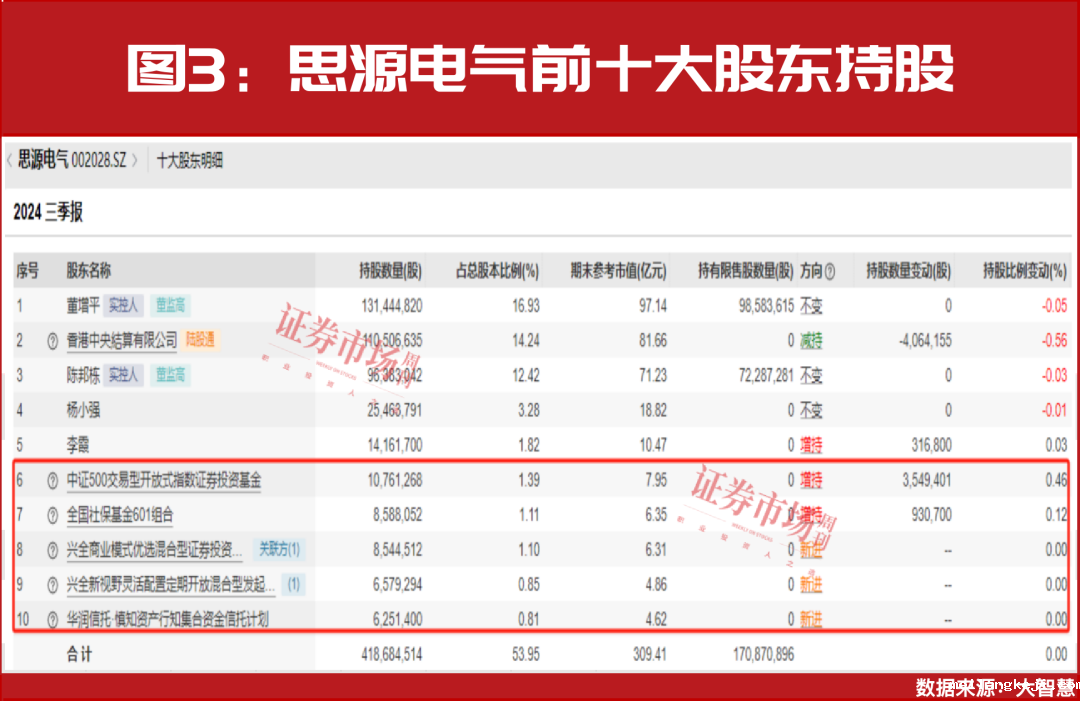The image size is (1080, 701).
Task: Click 关联方(1) tag on row 8
Action: [x=279, y=549]
